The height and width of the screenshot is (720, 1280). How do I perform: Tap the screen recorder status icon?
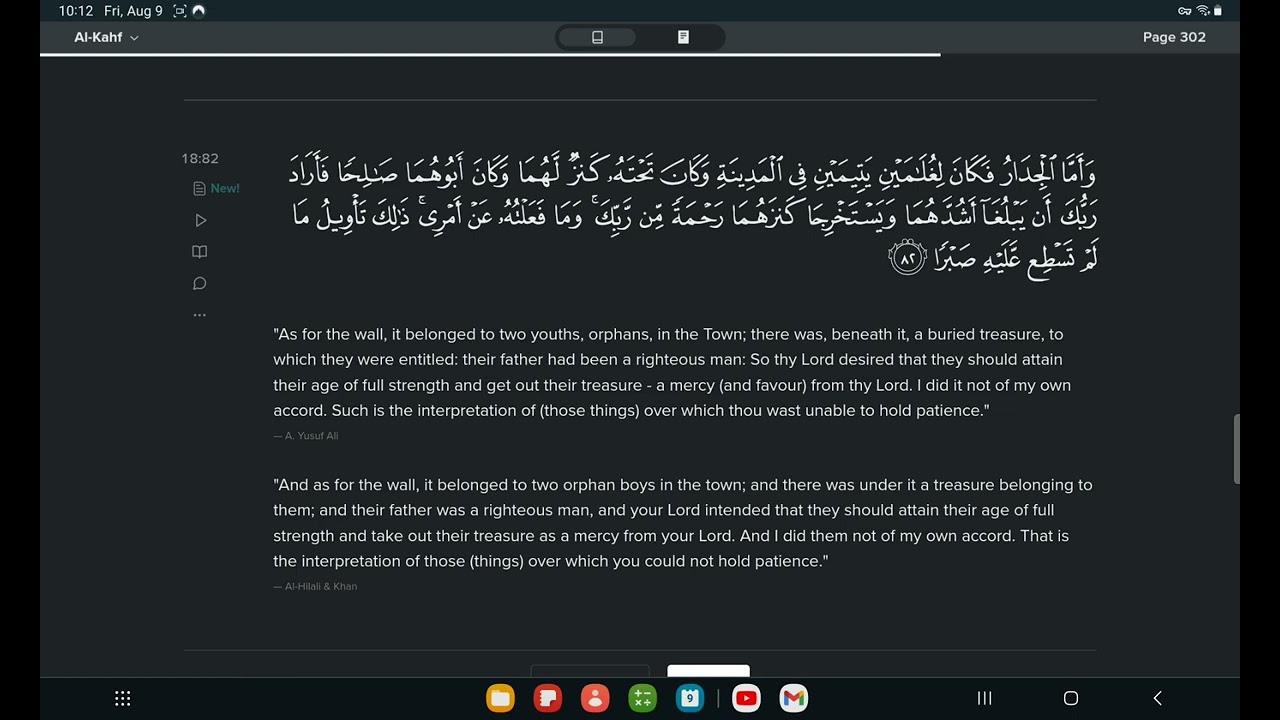[x=180, y=11]
